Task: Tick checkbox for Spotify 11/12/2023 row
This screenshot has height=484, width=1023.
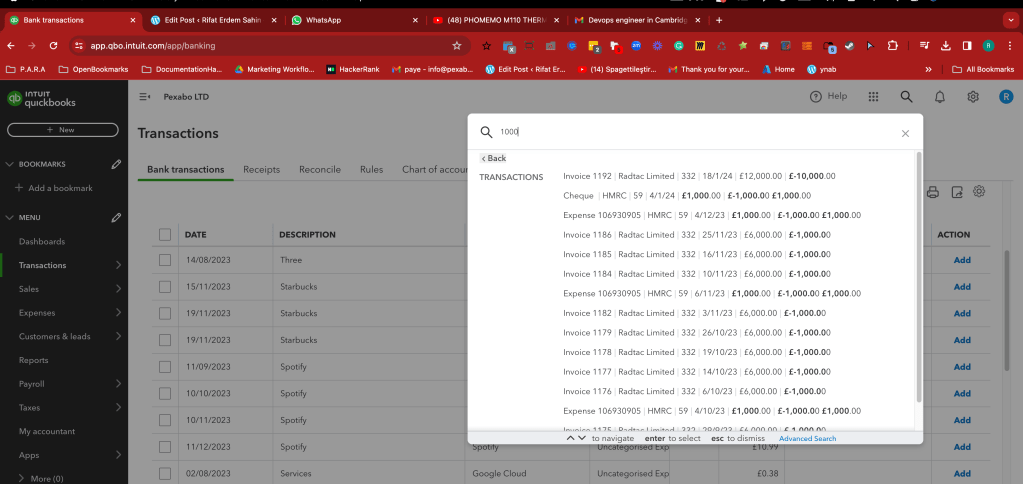Action: point(164,447)
